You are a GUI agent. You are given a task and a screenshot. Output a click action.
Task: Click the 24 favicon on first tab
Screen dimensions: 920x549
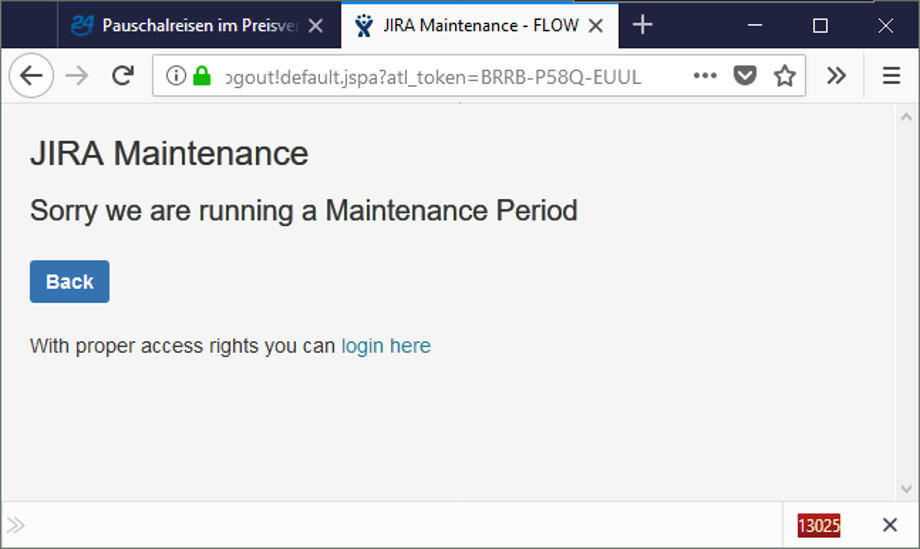point(82,25)
